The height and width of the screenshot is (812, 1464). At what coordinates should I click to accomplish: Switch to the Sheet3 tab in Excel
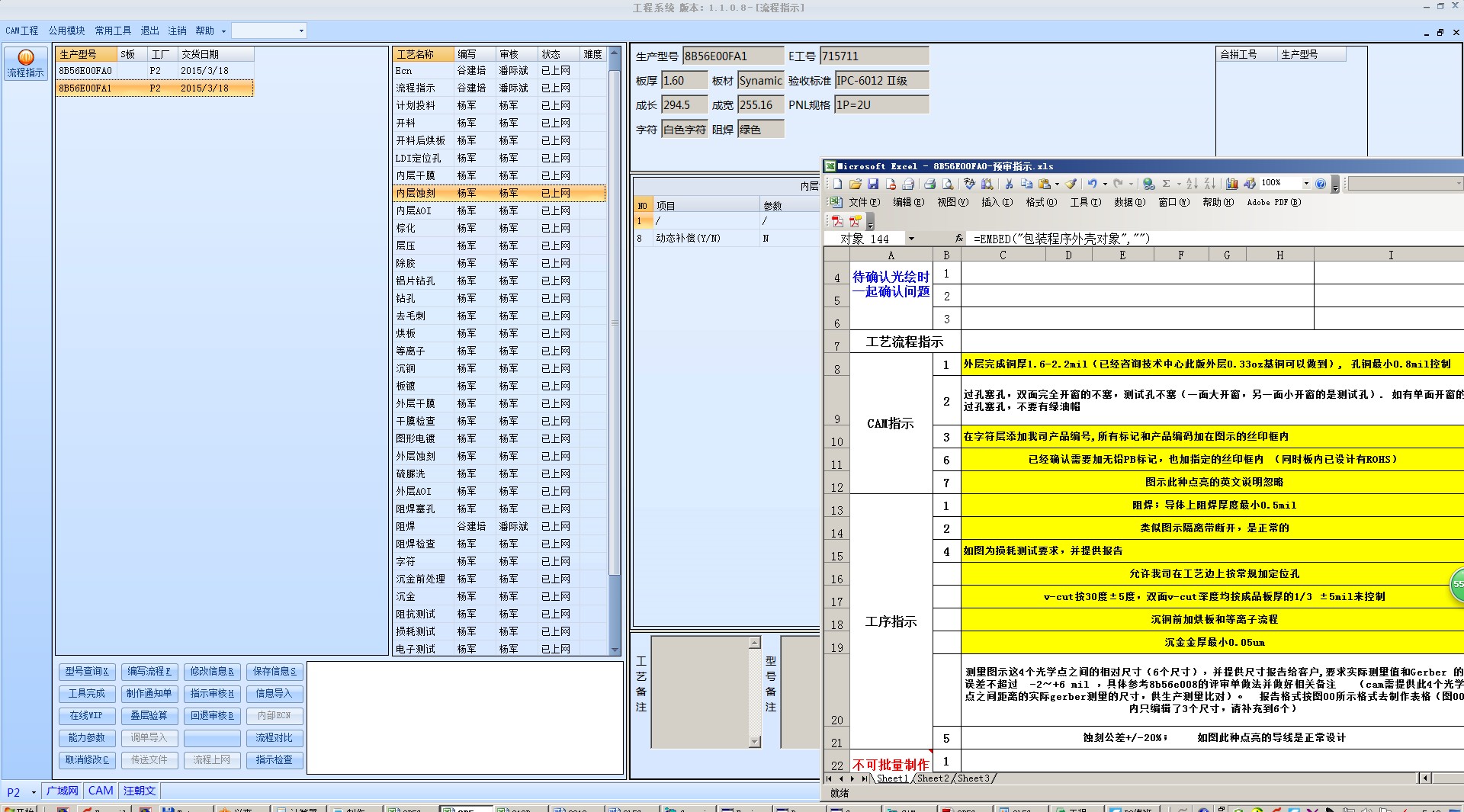tap(973, 778)
